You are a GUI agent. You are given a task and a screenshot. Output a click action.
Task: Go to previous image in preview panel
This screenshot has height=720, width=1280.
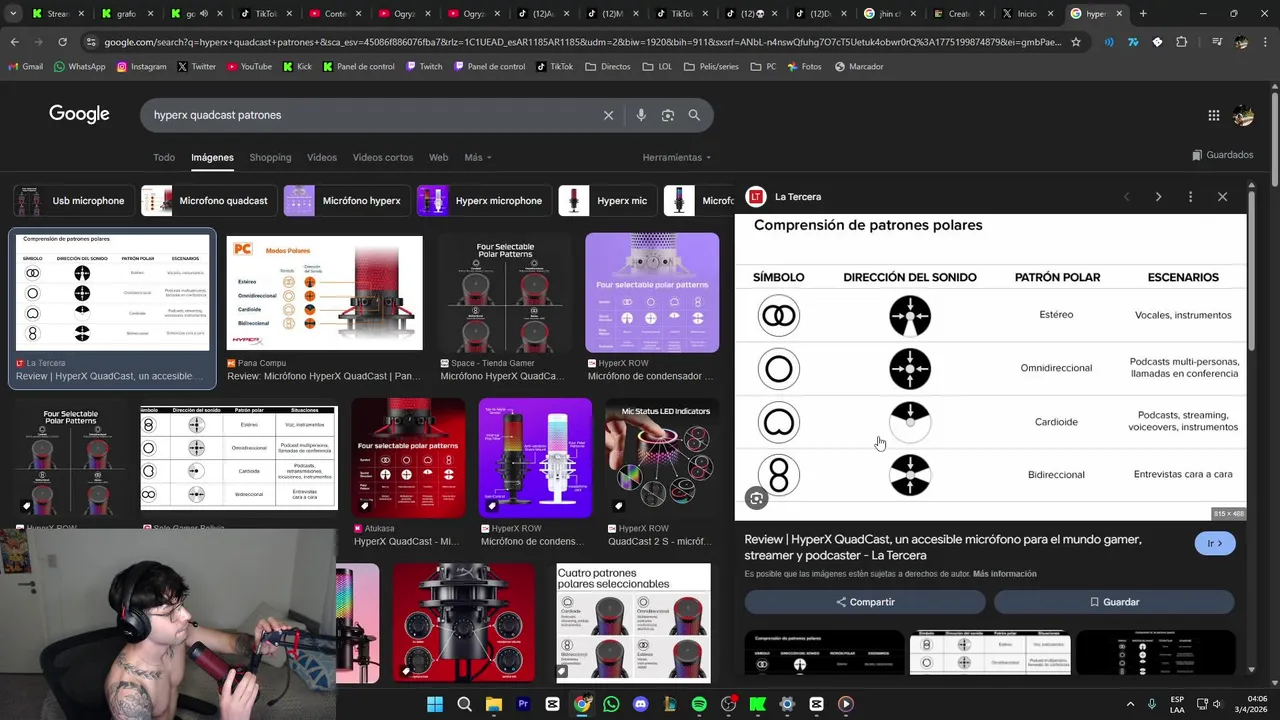1127,197
